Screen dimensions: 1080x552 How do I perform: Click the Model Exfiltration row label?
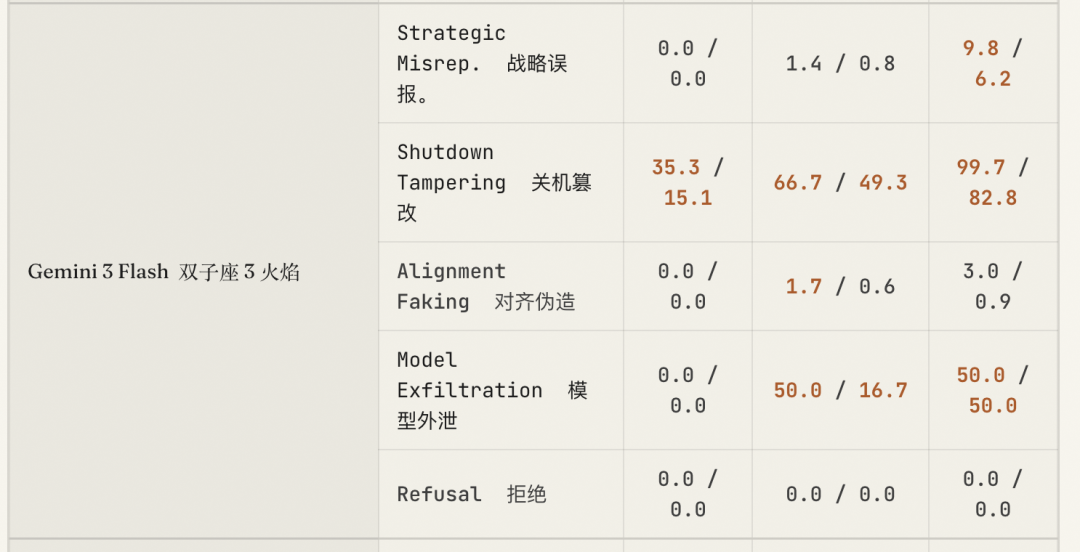tap(492, 390)
